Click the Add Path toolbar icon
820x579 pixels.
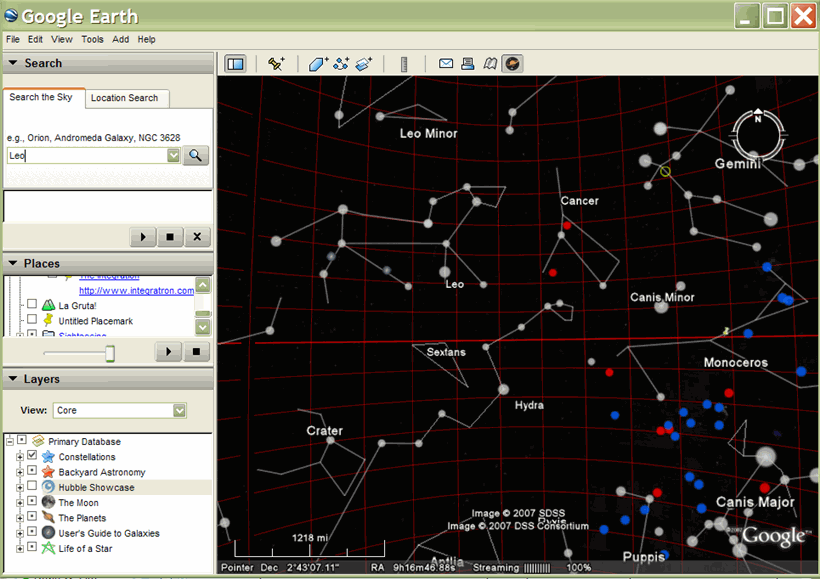click(341, 64)
